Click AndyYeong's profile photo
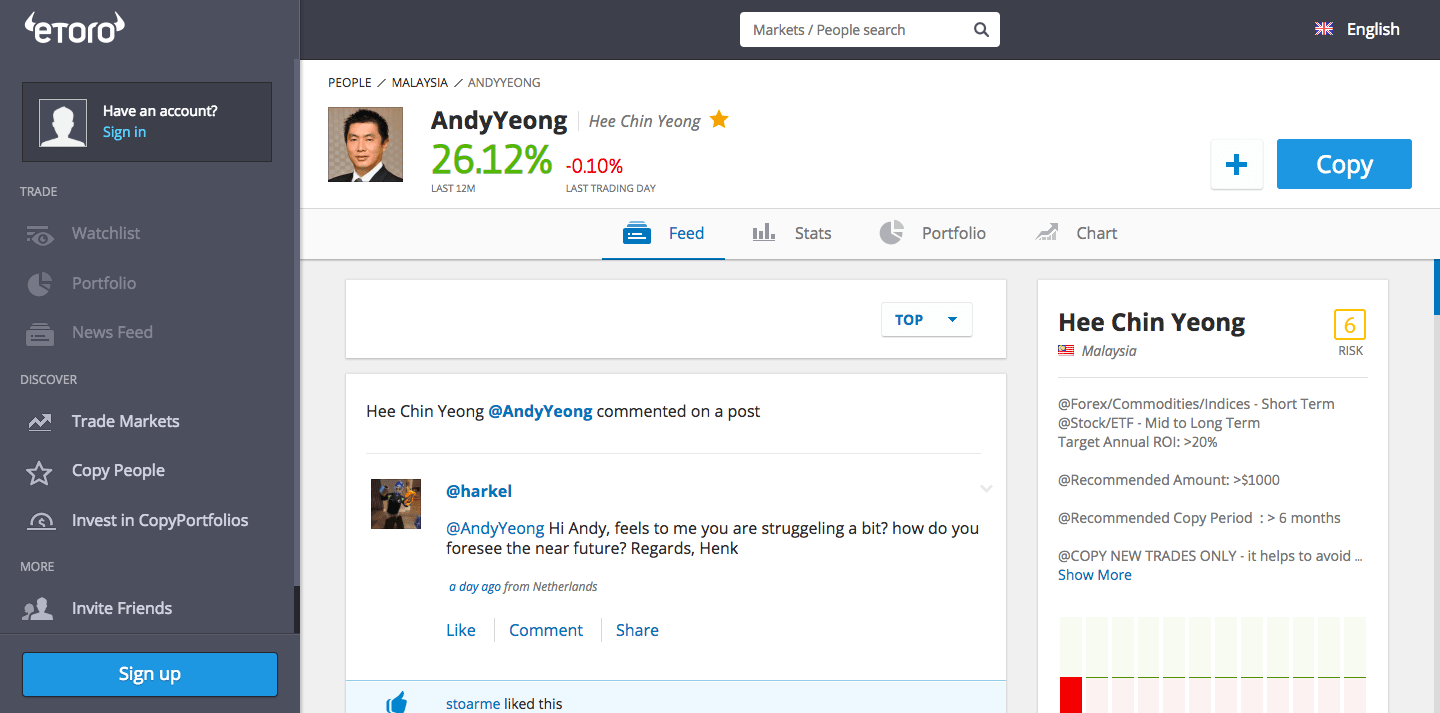The height and width of the screenshot is (713, 1440). point(365,145)
